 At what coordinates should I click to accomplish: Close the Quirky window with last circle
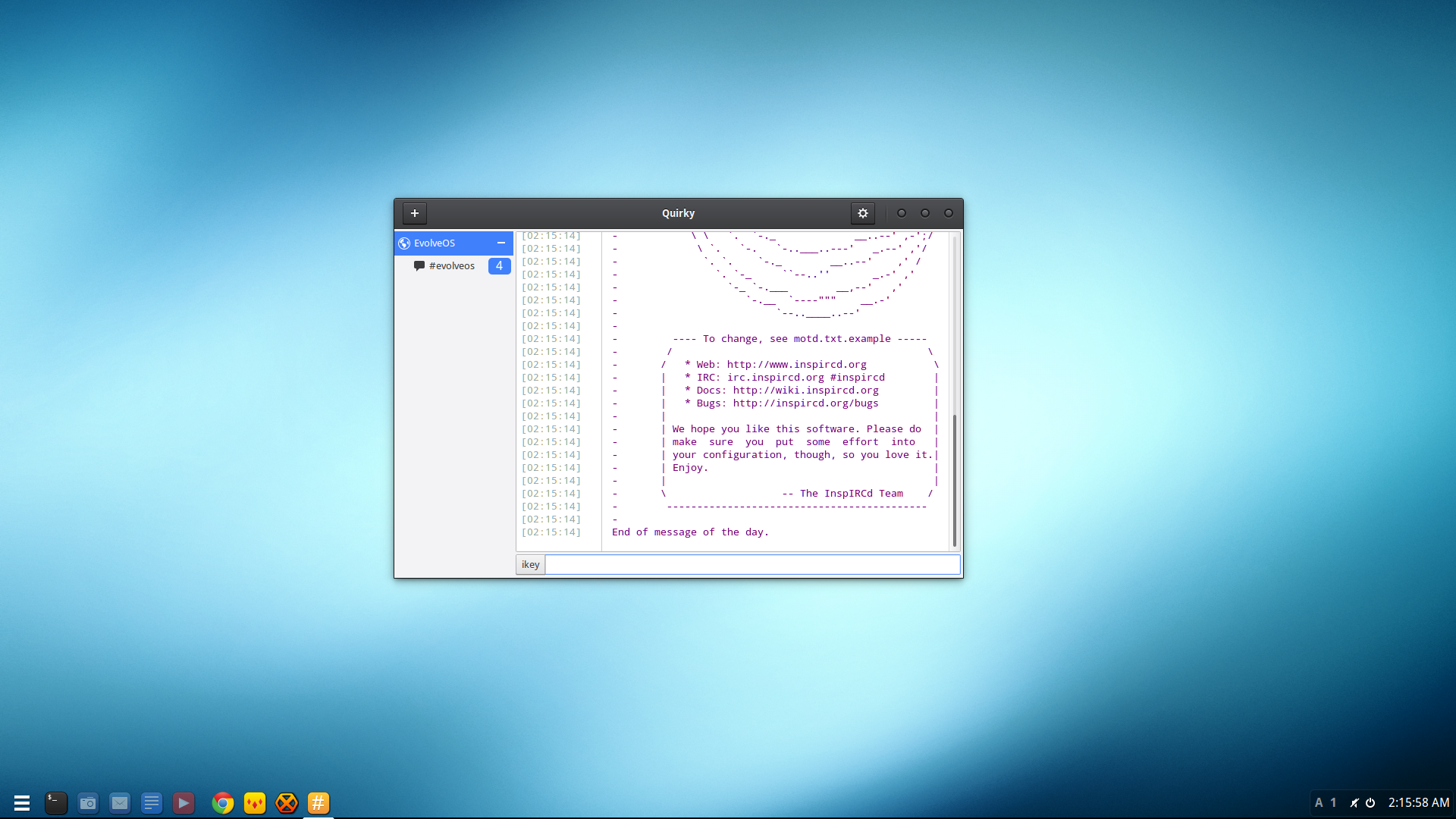(x=949, y=213)
